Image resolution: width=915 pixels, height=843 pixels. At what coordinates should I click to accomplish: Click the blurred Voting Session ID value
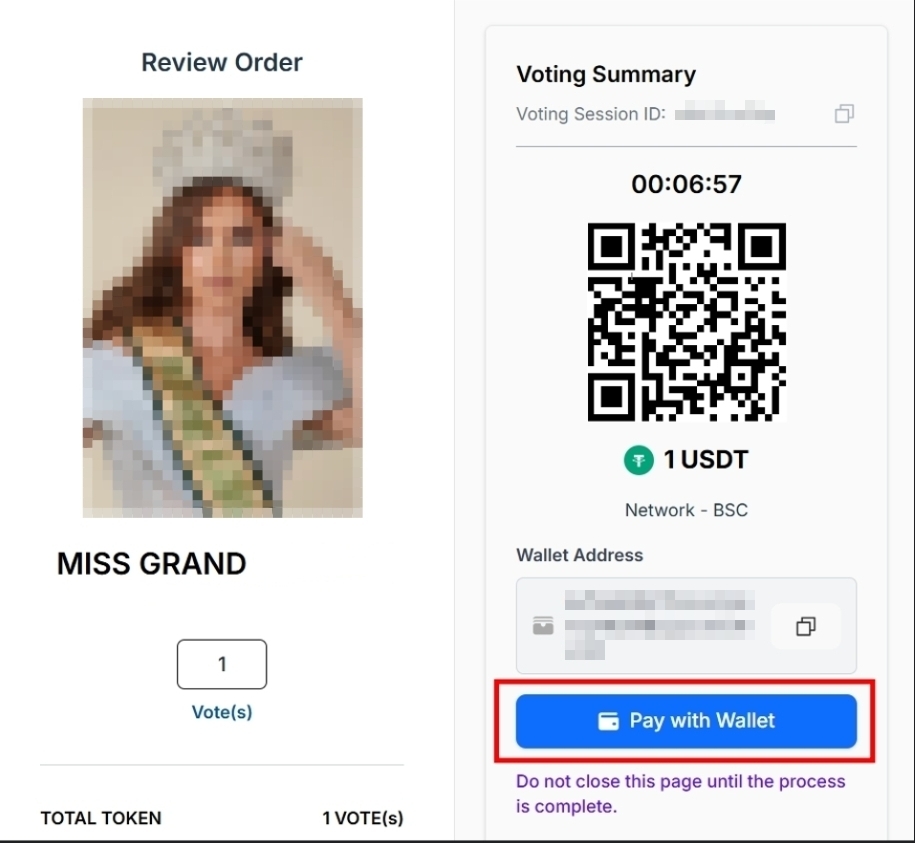tap(725, 114)
